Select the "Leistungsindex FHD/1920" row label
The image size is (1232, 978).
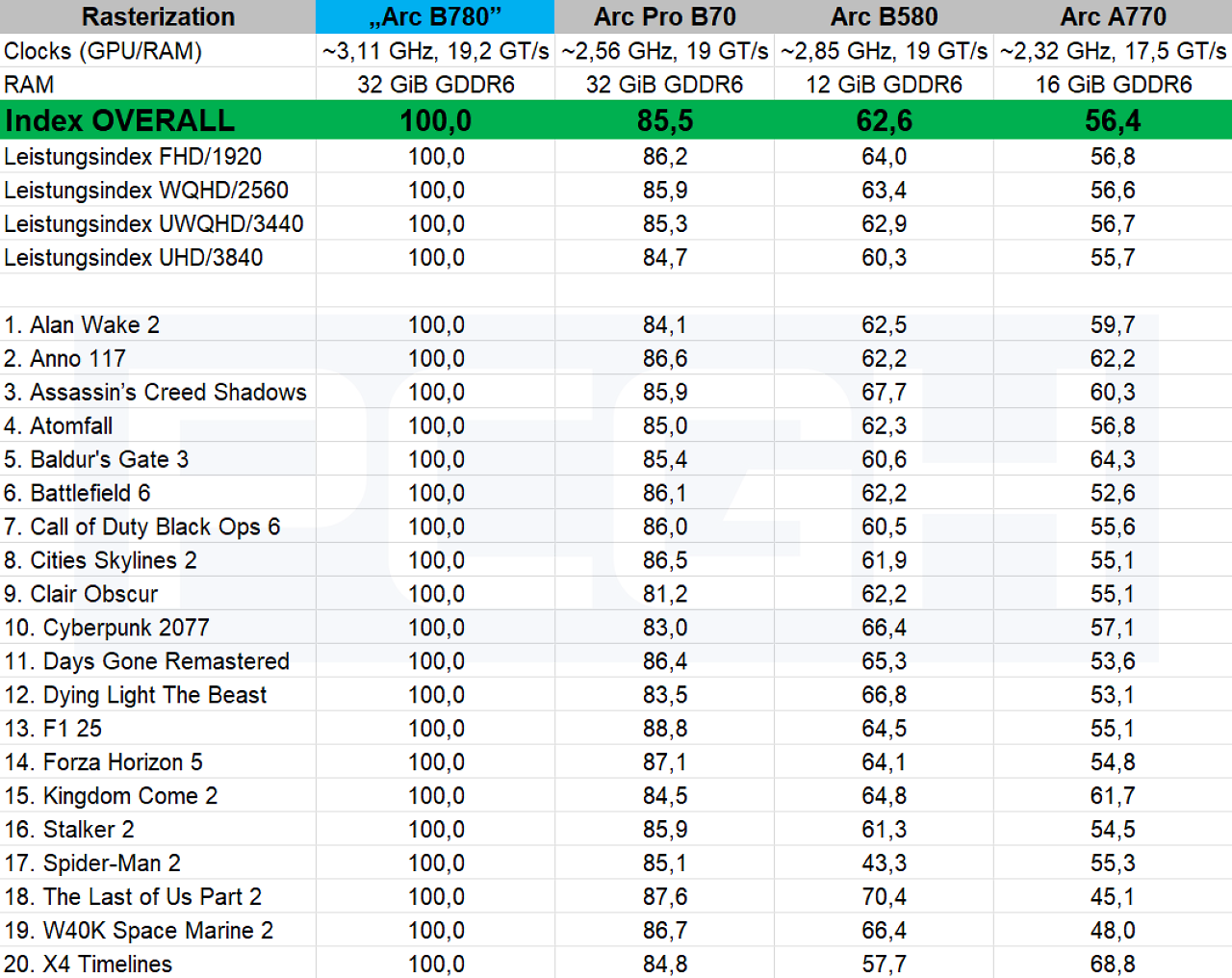click(133, 157)
